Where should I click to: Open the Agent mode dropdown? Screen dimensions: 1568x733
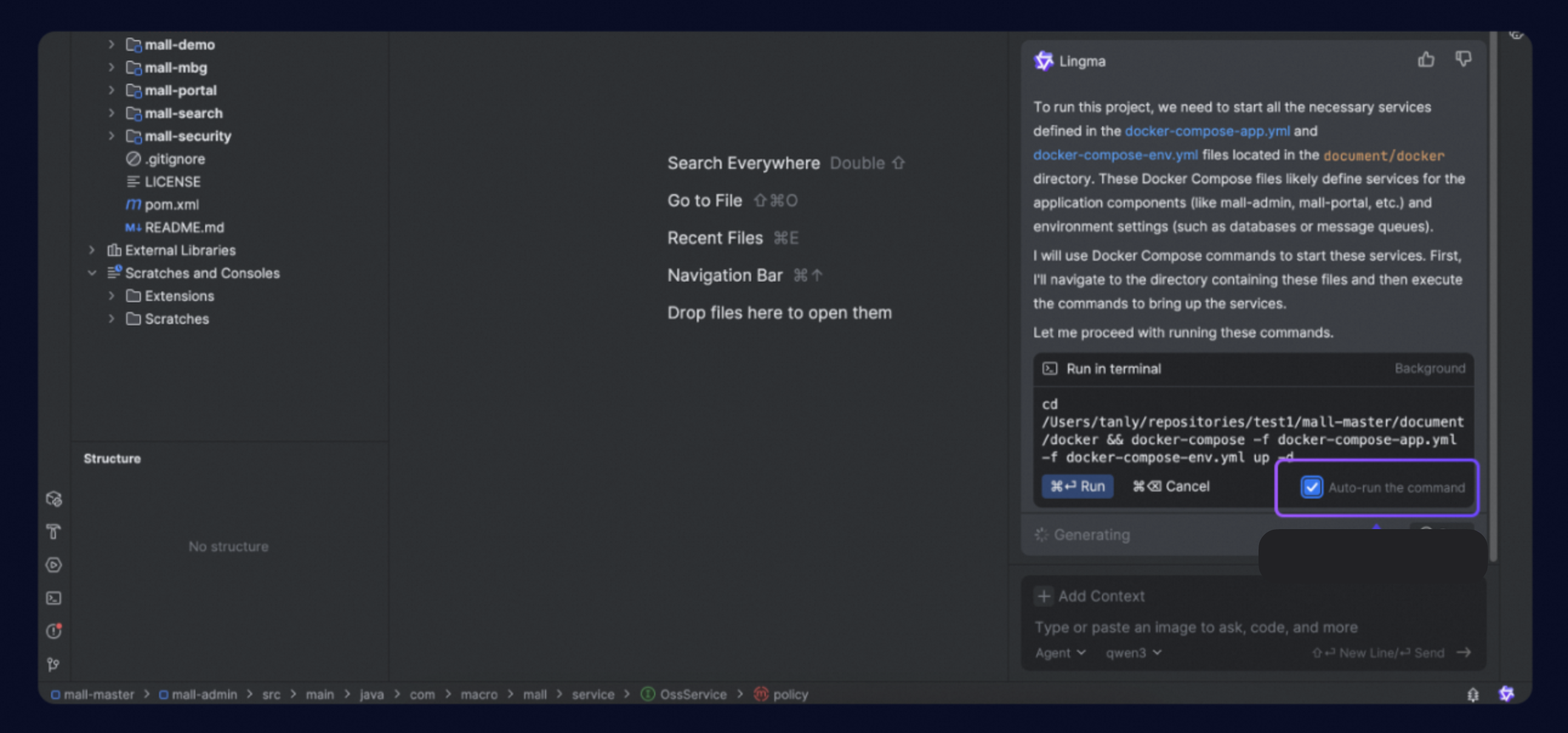click(1059, 653)
